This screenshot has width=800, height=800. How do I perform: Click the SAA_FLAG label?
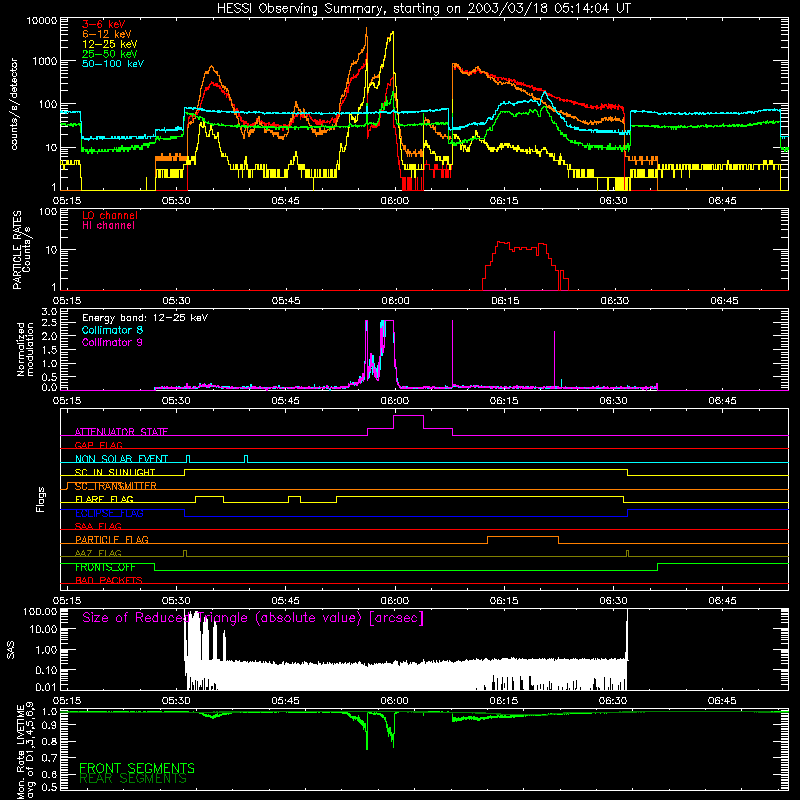tap(98, 526)
